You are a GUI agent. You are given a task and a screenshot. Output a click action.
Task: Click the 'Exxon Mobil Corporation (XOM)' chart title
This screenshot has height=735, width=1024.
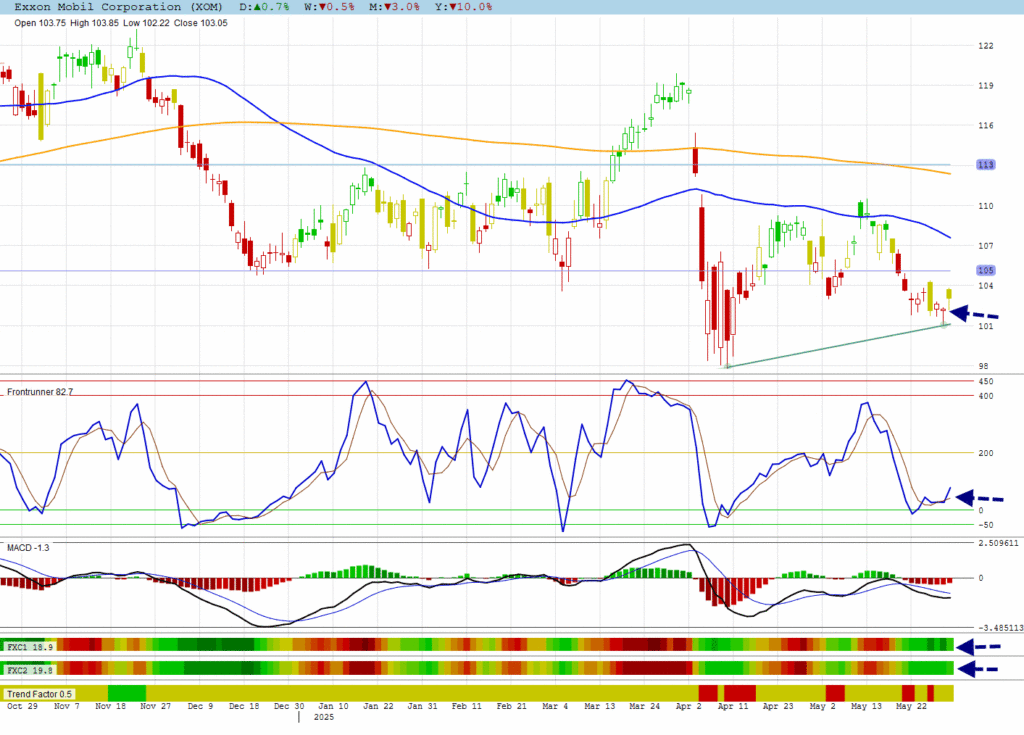coord(118,7)
